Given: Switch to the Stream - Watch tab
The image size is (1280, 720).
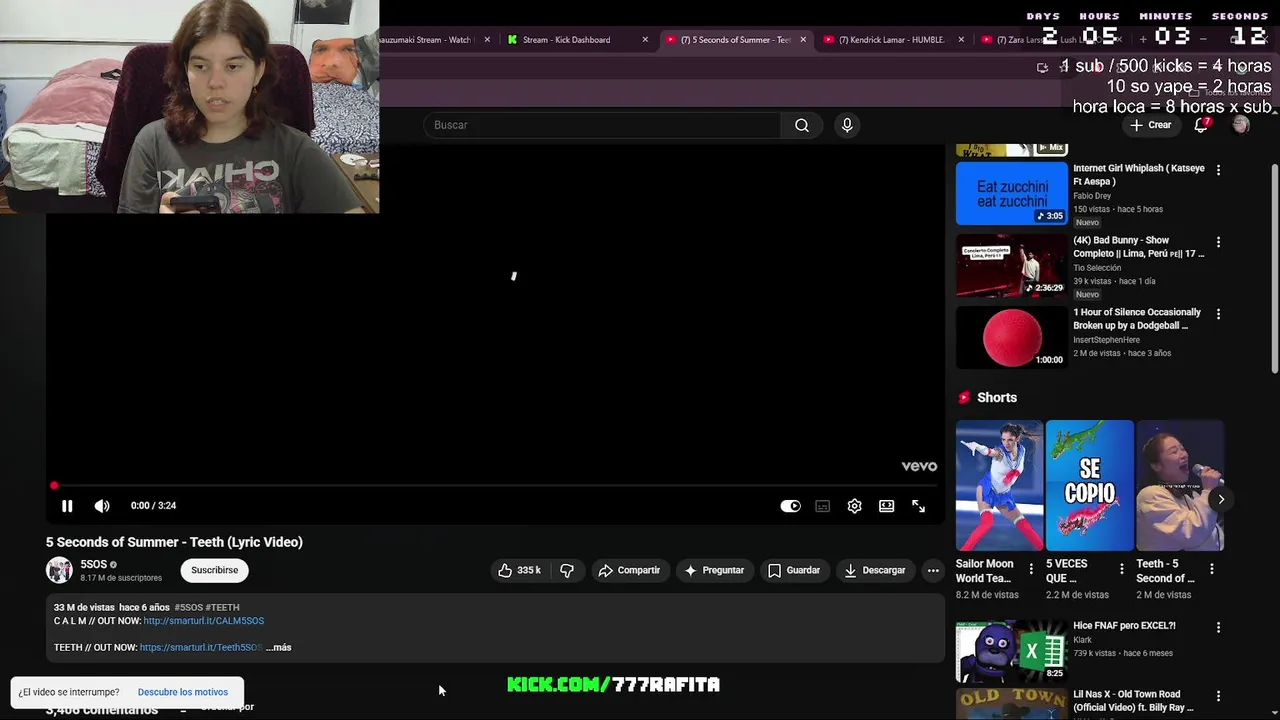Looking at the screenshot, I should coord(425,40).
